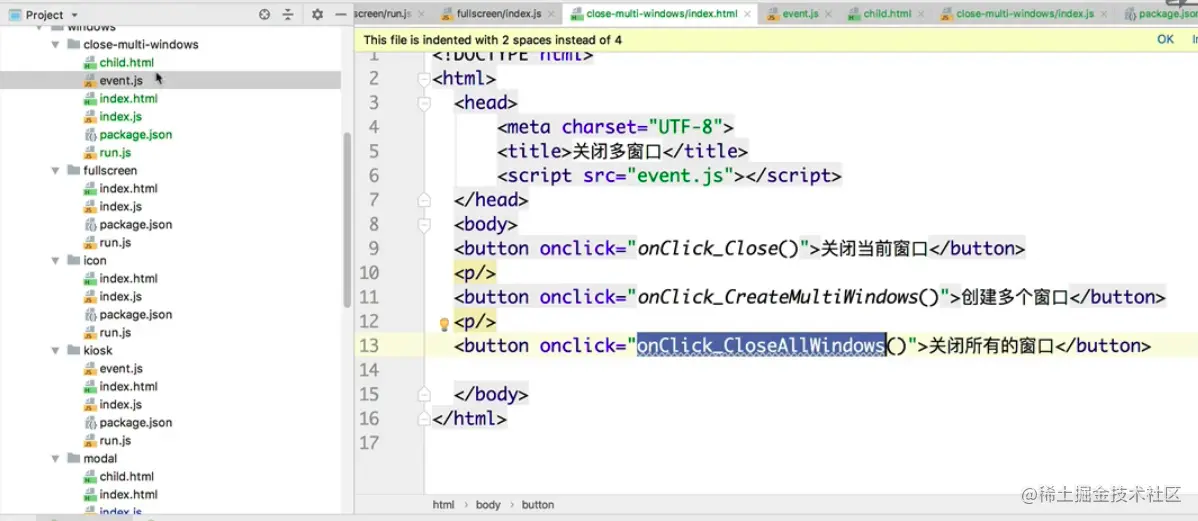Open Project panel settings gear
The image size is (1198, 521).
[318, 15]
